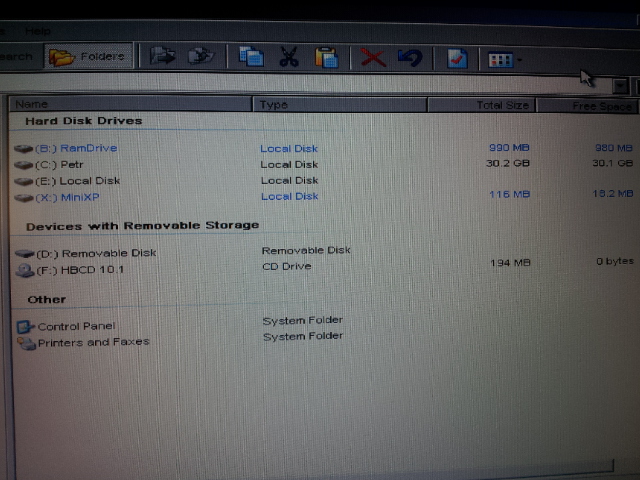The width and height of the screenshot is (640, 480).
Task: Click the Other group header
Action: 47,300
